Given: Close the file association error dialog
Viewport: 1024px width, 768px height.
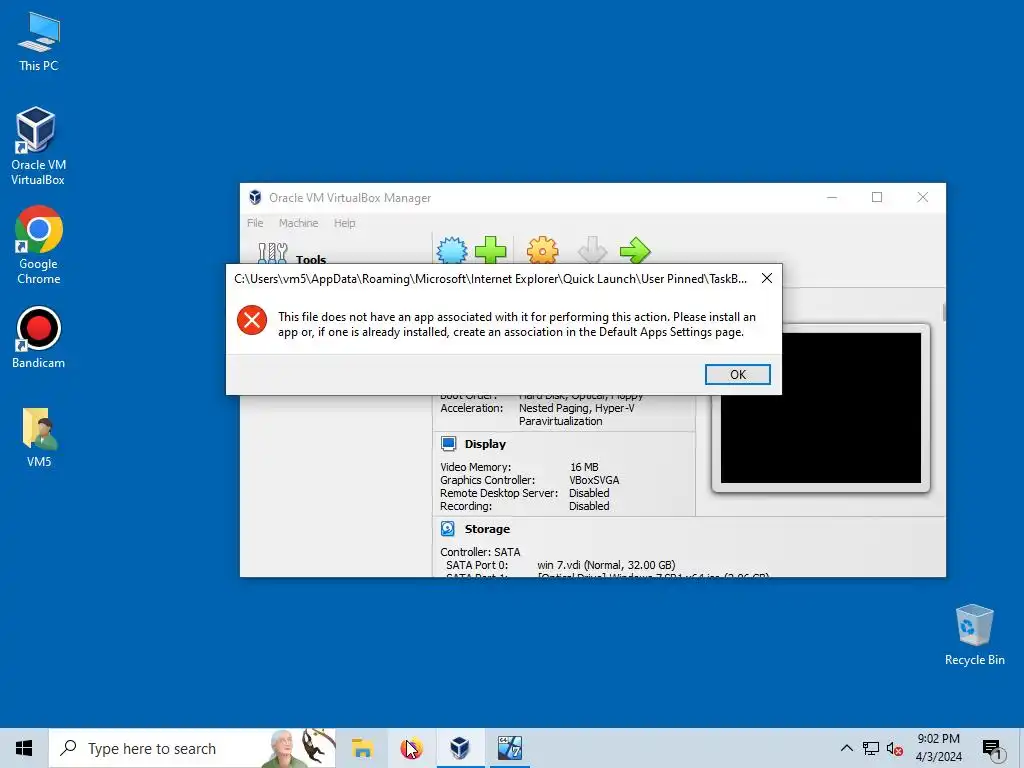Looking at the screenshot, I should coord(767,278).
